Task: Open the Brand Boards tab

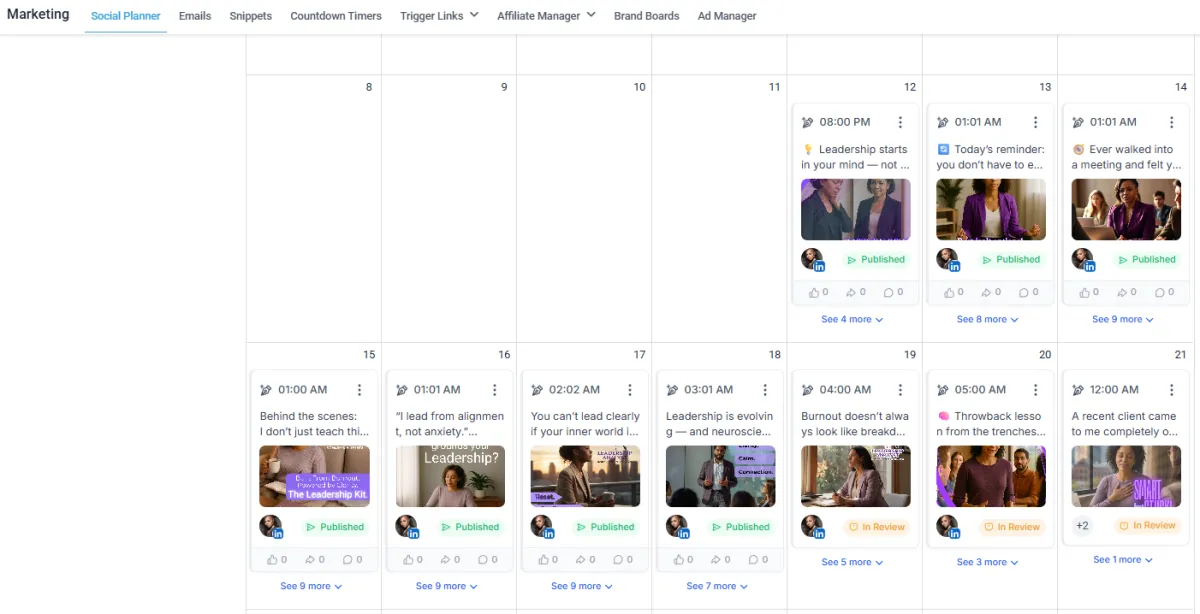Action: tap(646, 16)
